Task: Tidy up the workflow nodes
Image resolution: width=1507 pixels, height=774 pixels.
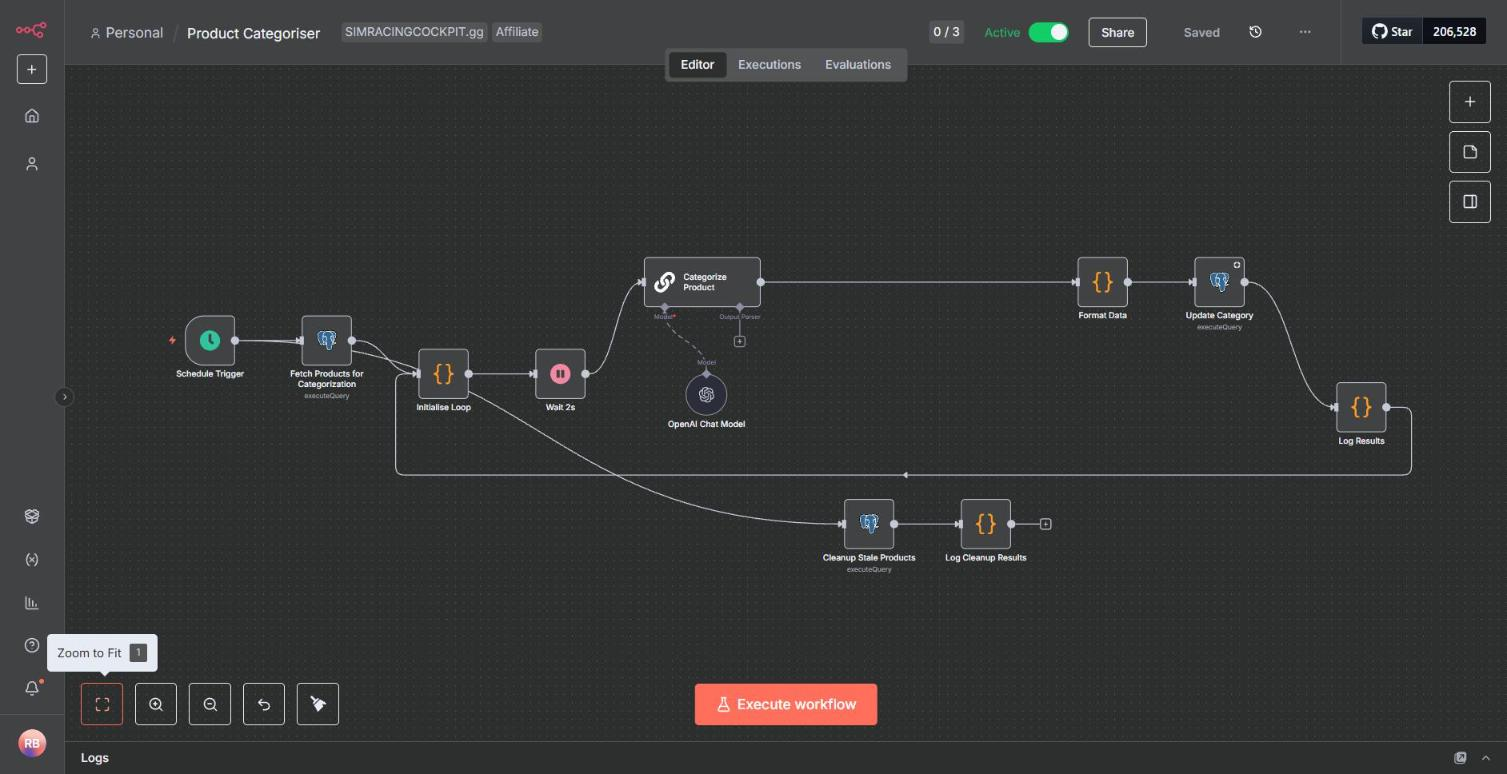Action: point(318,704)
